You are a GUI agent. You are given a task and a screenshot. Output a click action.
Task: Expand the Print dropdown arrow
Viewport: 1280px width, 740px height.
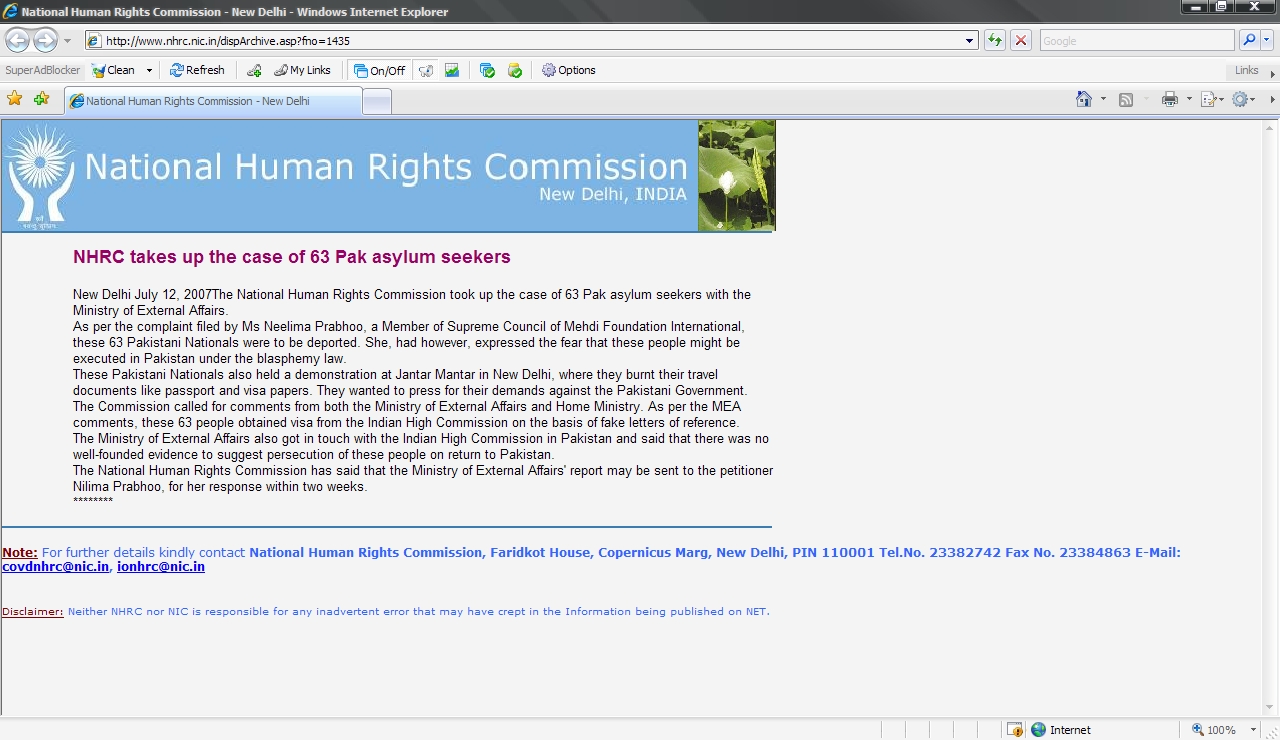1189,99
